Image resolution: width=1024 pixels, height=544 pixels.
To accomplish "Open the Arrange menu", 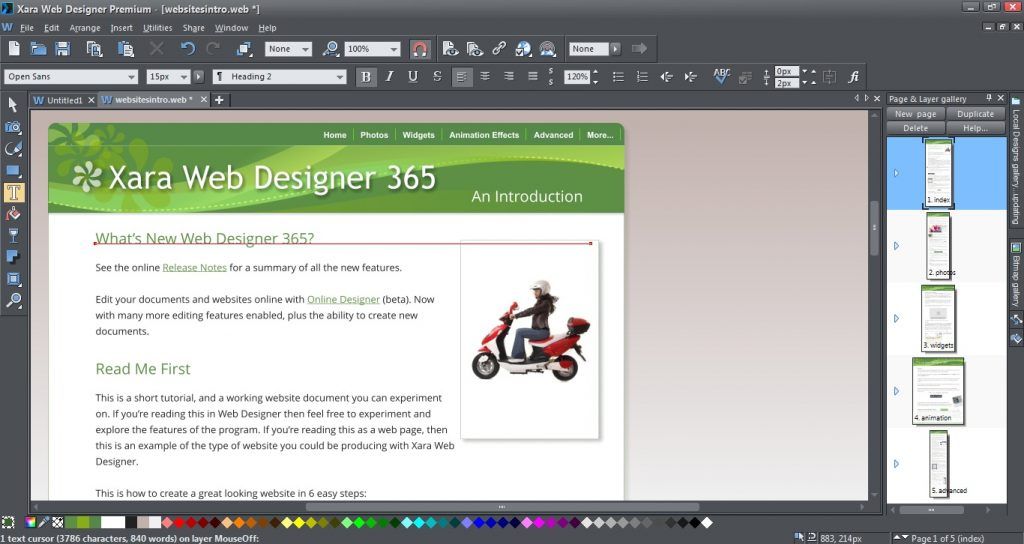I will click(x=84, y=28).
